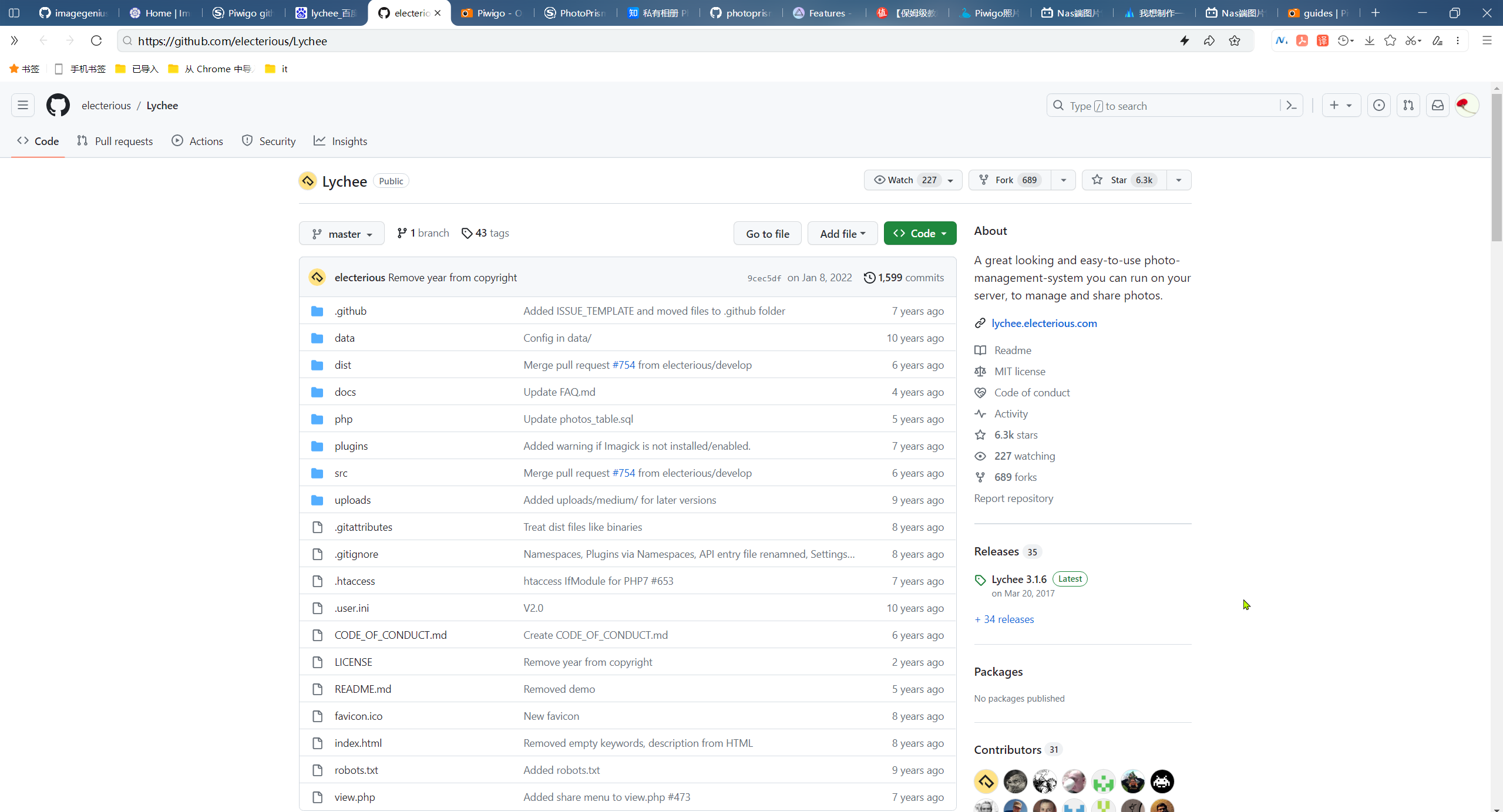Screen dimensions: 1503x812
Task: Switch to the Code tab
Action: point(38,141)
